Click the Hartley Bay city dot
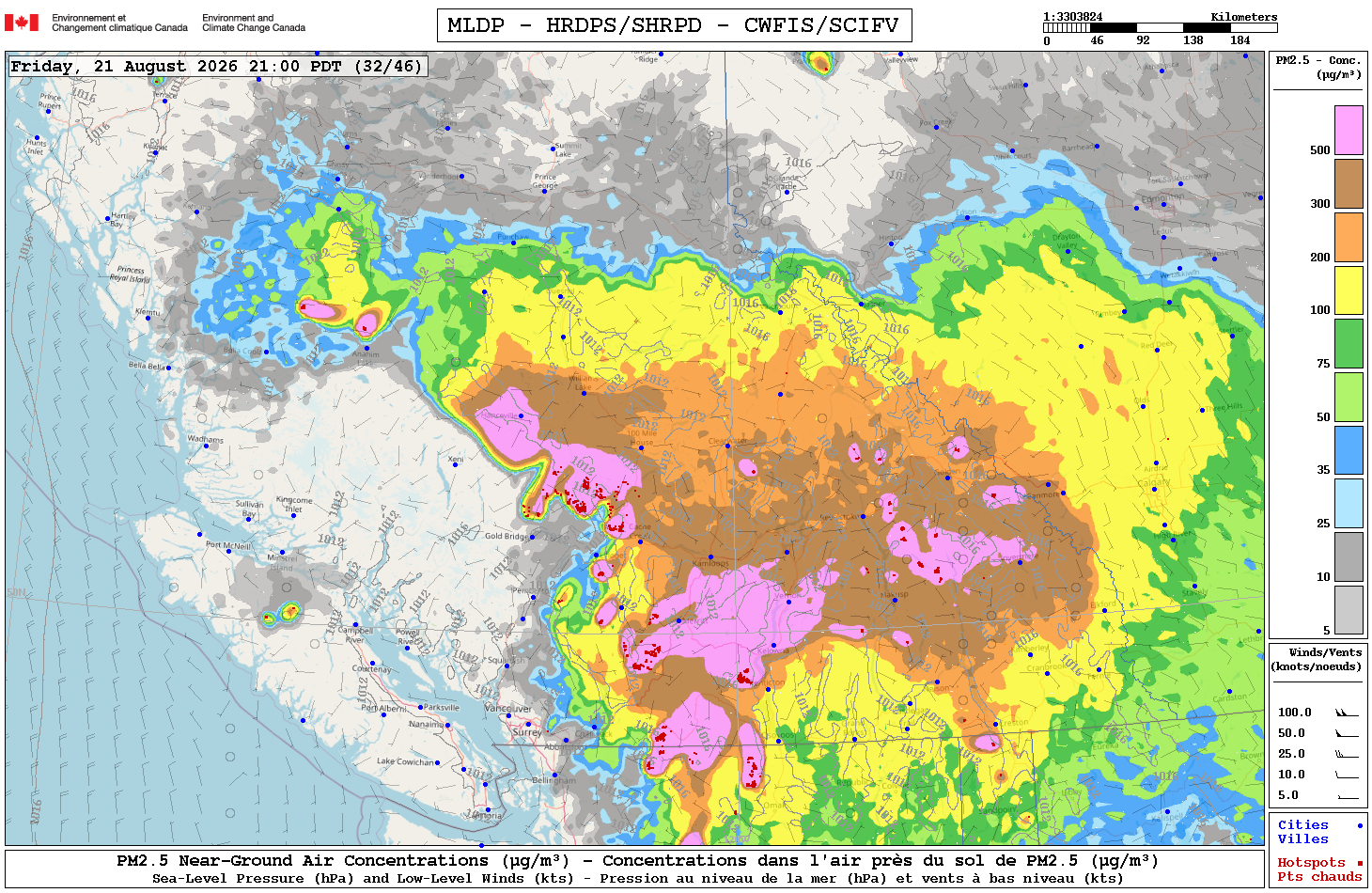 click(107, 218)
